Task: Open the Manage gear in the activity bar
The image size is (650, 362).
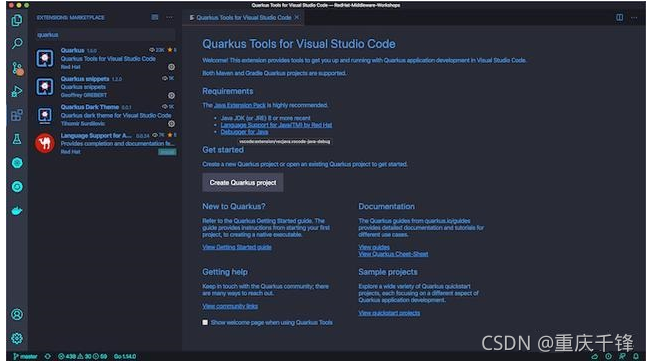Action: 17,338
